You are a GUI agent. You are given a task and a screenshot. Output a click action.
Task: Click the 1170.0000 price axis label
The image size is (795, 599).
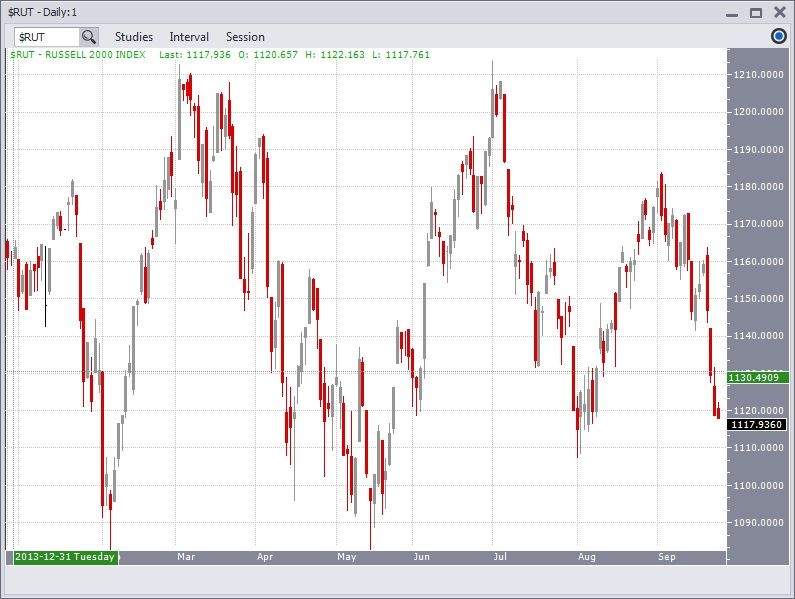[x=758, y=224]
